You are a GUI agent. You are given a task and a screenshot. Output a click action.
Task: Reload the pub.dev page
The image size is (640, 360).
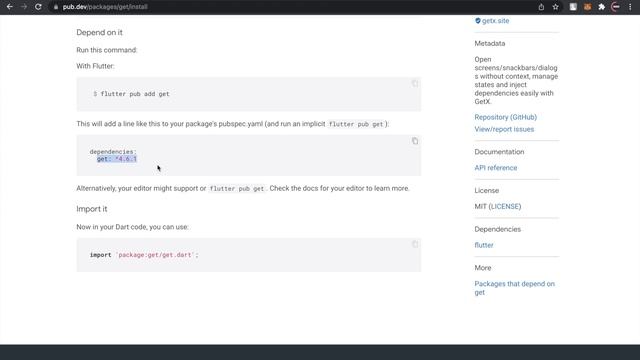point(38,7)
